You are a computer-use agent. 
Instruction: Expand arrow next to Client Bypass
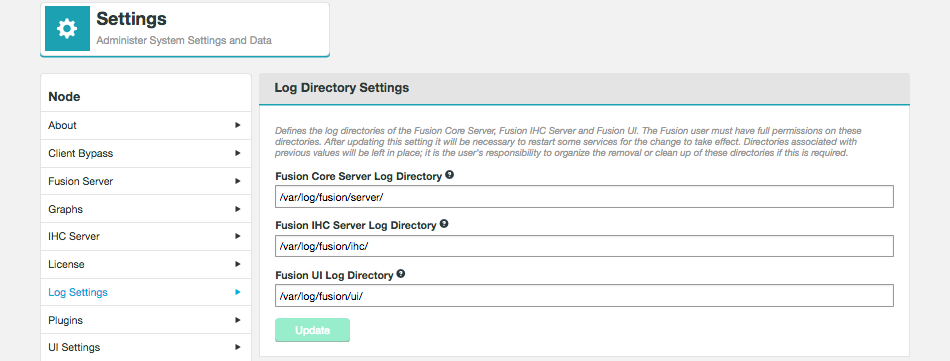(238, 153)
